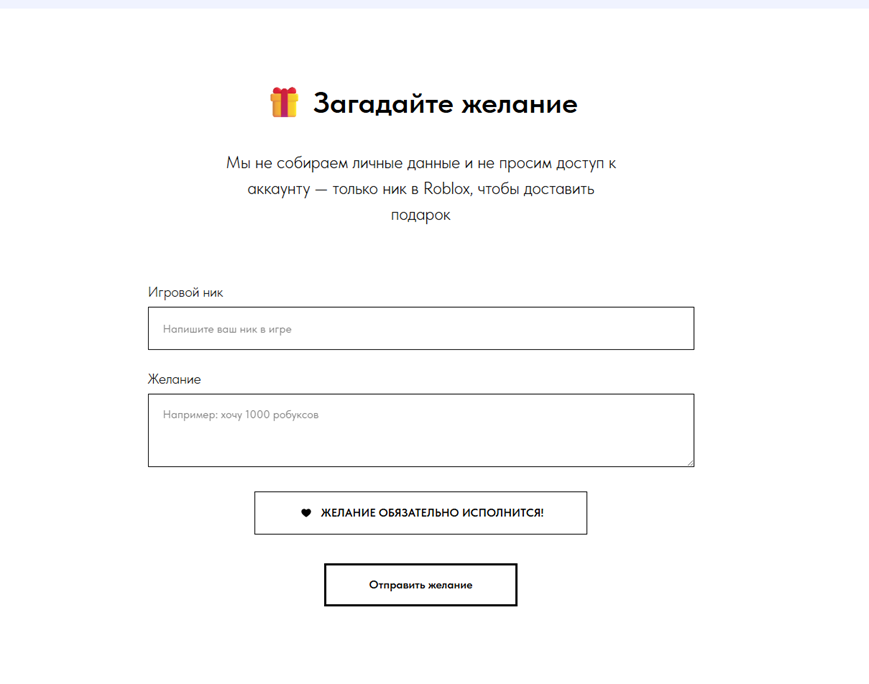Click the "Например: хочу 1000 робуксов" placeholder
This screenshot has width=869, height=684.
(241, 415)
